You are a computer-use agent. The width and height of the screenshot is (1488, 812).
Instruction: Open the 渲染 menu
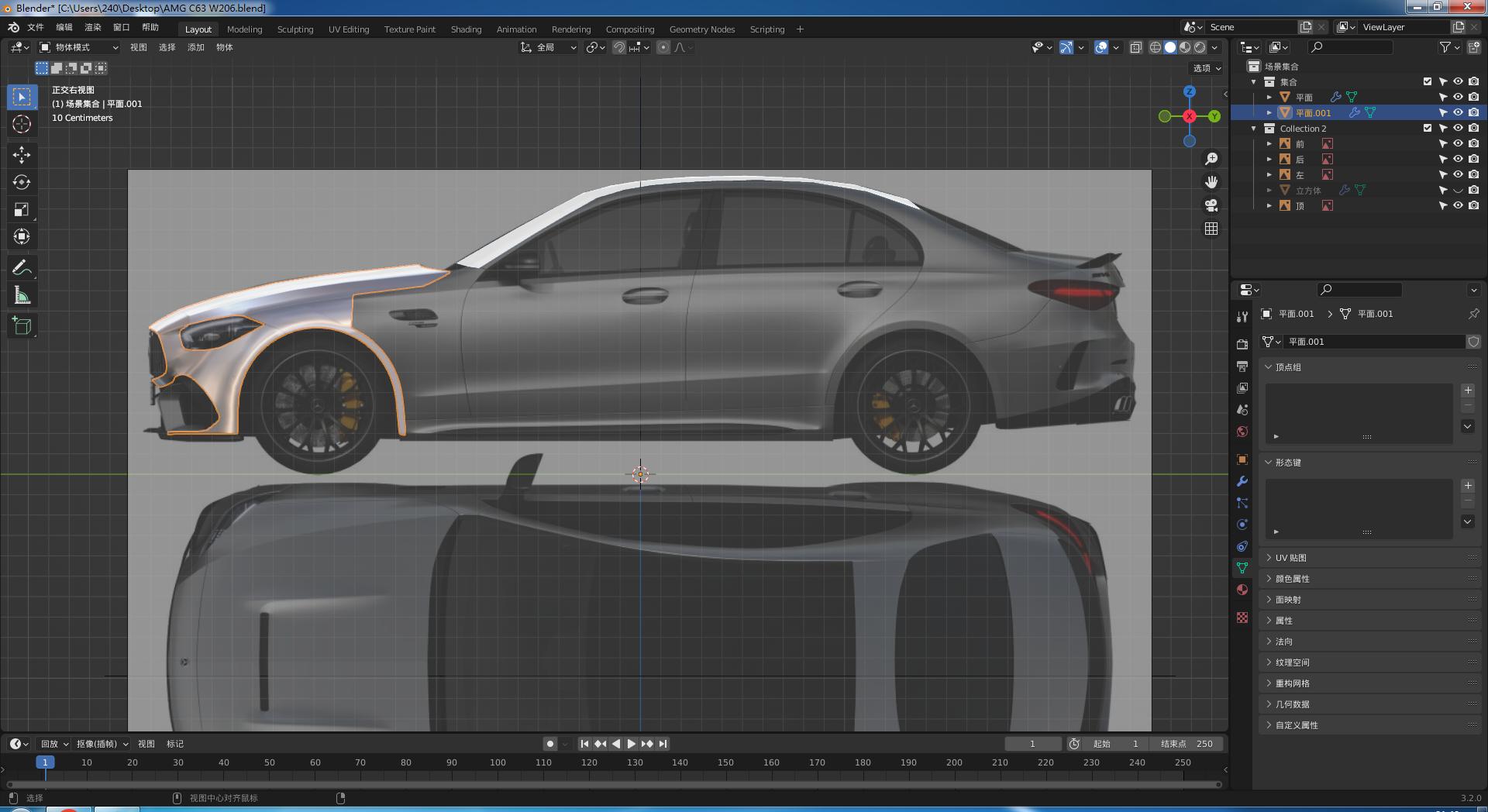[x=93, y=27]
